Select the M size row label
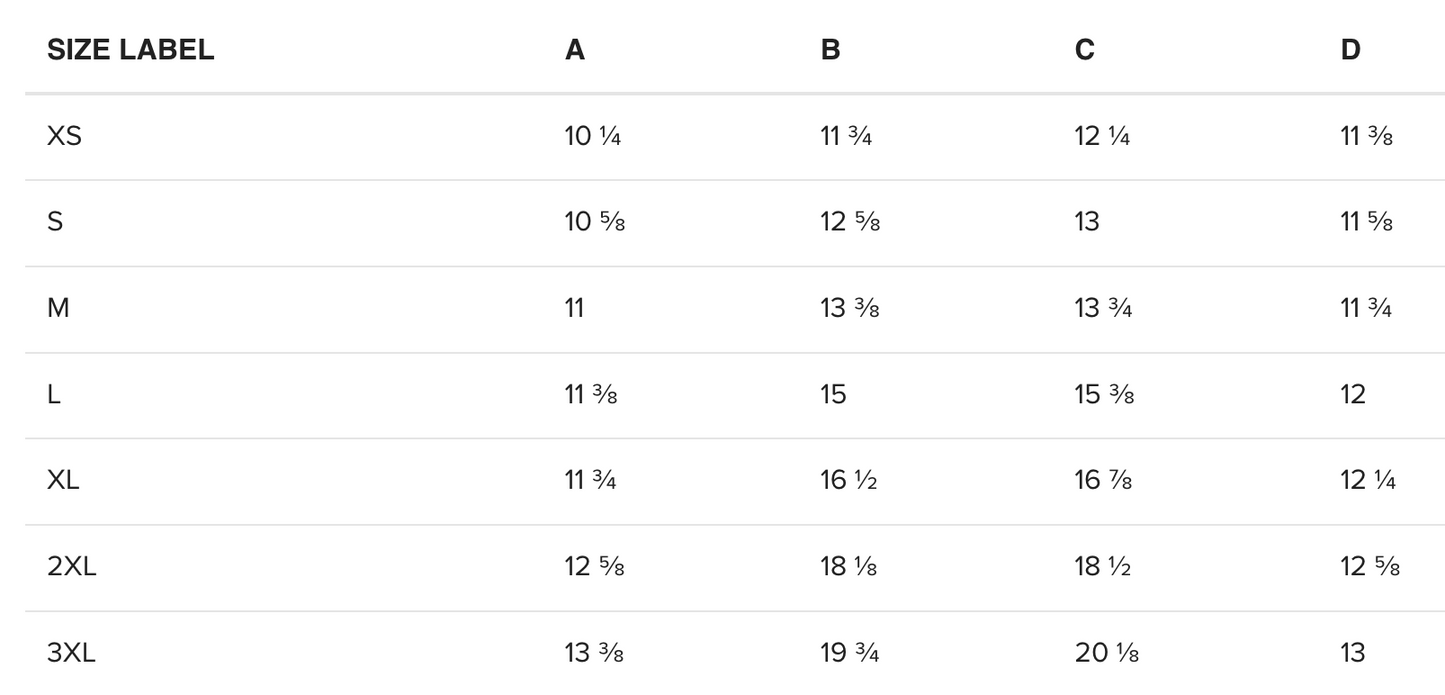 pos(58,308)
